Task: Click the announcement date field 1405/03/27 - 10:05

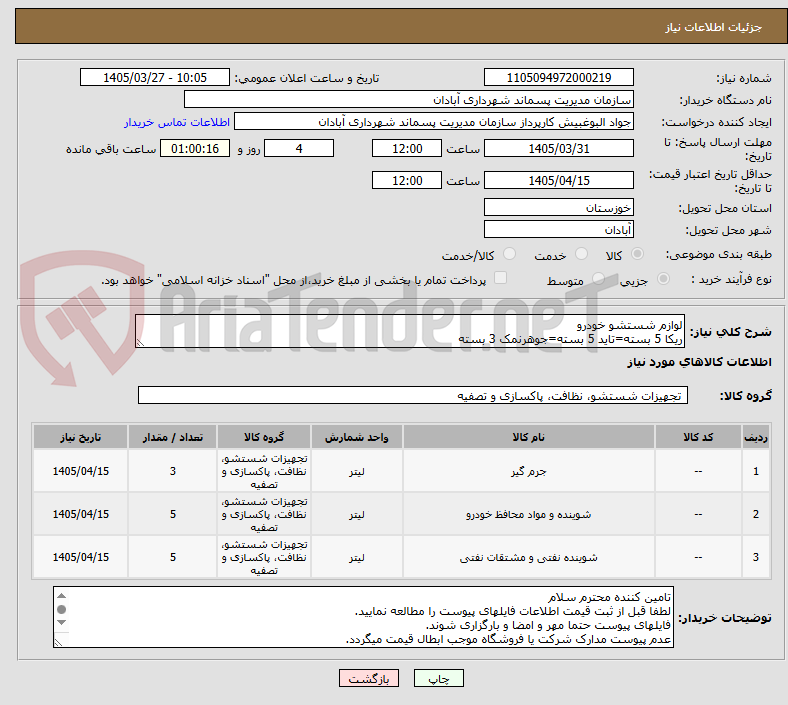Action: click(155, 78)
